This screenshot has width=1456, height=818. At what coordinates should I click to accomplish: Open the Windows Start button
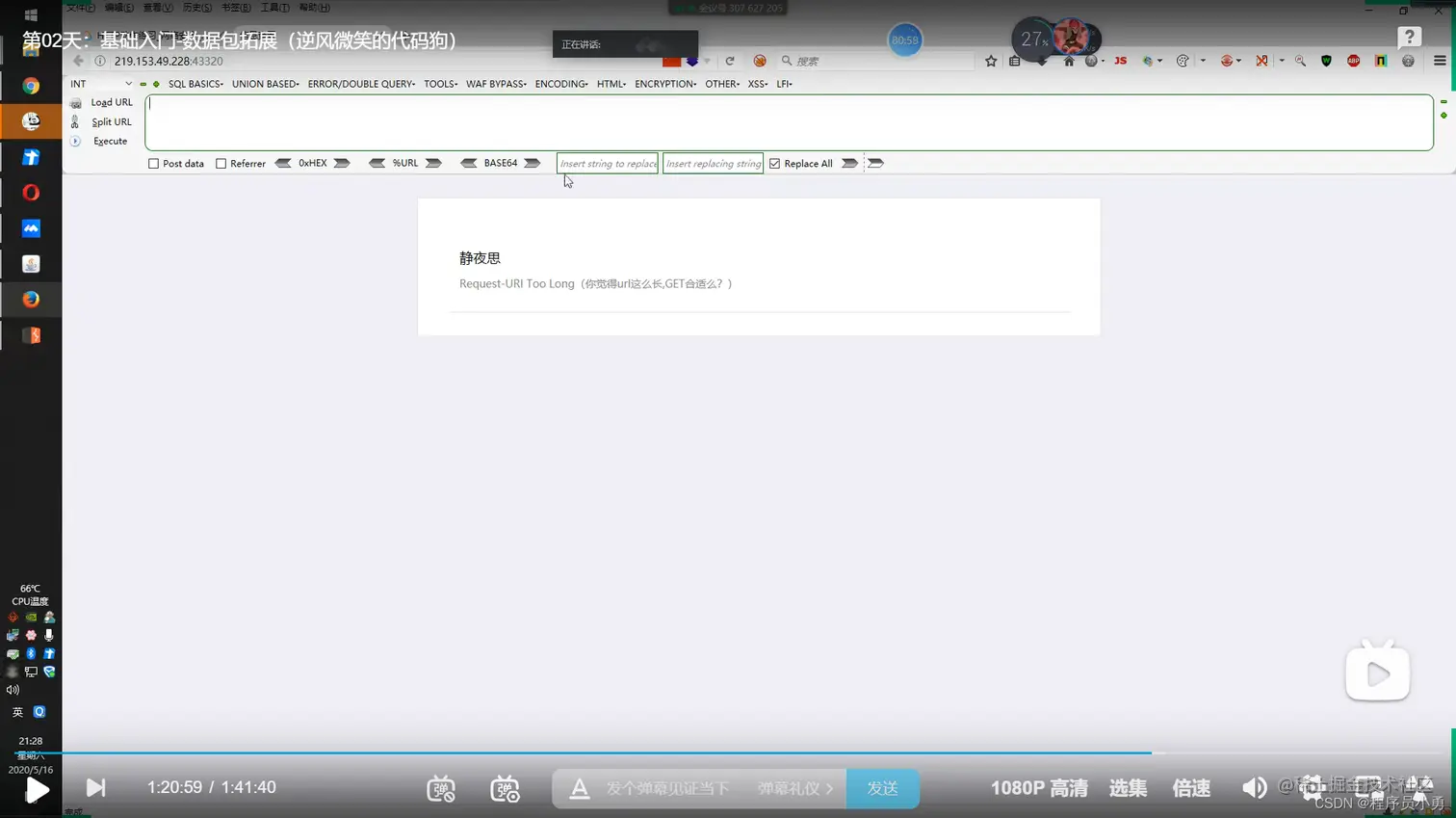(x=30, y=14)
